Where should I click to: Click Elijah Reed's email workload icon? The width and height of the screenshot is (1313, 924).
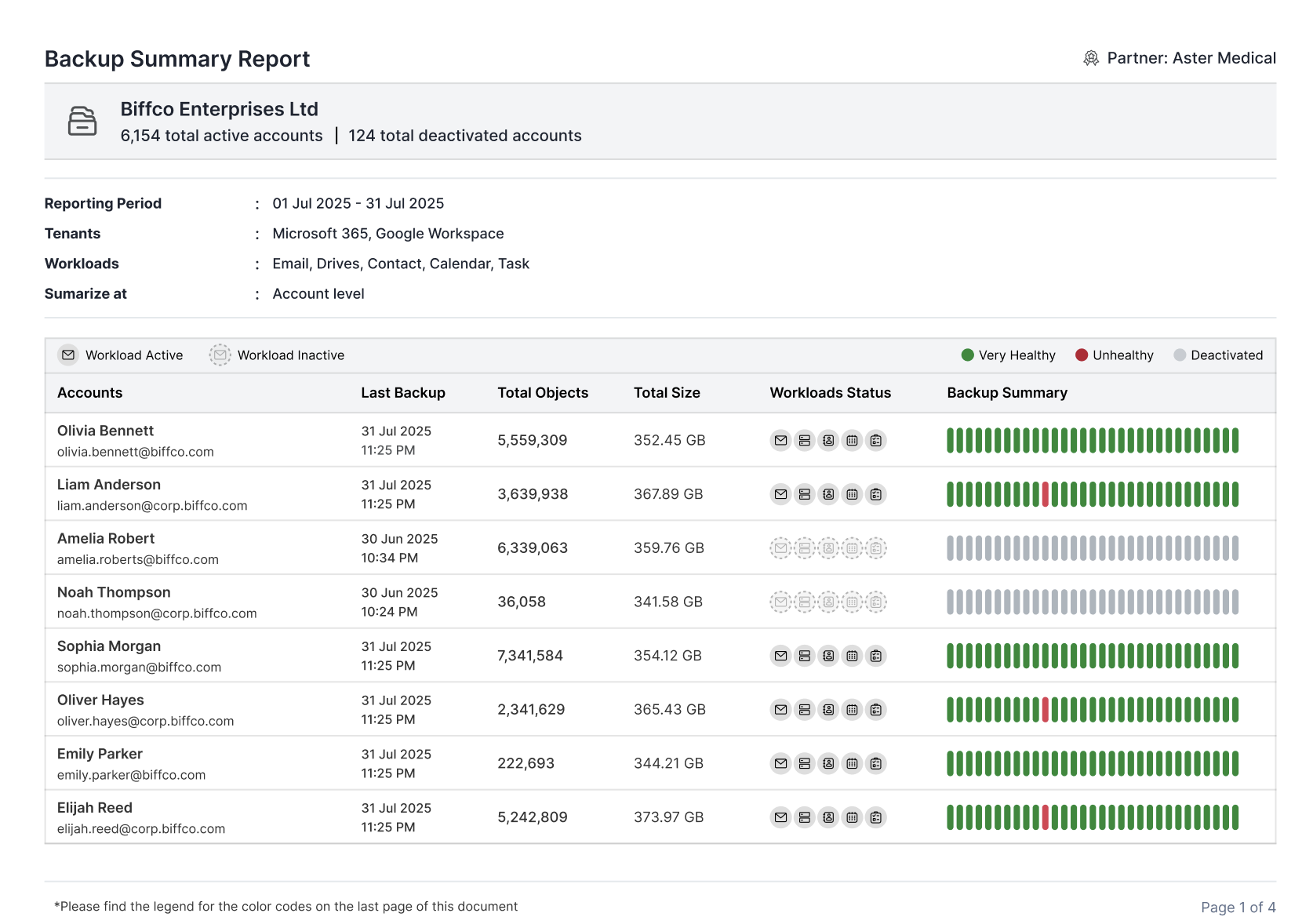pyautogui.click(x=780, y=817)
